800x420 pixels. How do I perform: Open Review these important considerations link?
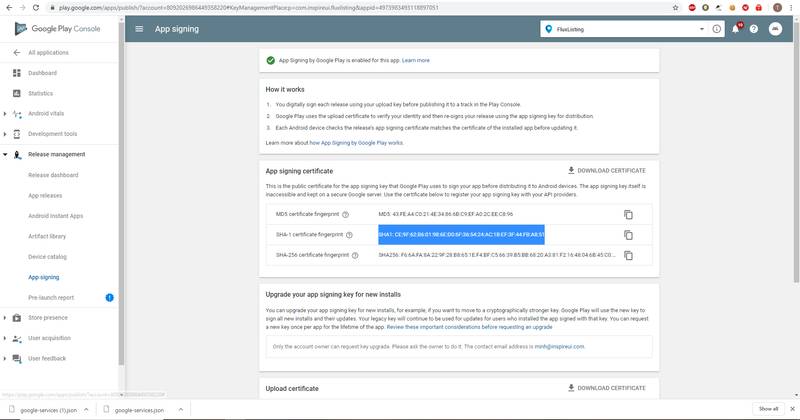click(469, 327)
